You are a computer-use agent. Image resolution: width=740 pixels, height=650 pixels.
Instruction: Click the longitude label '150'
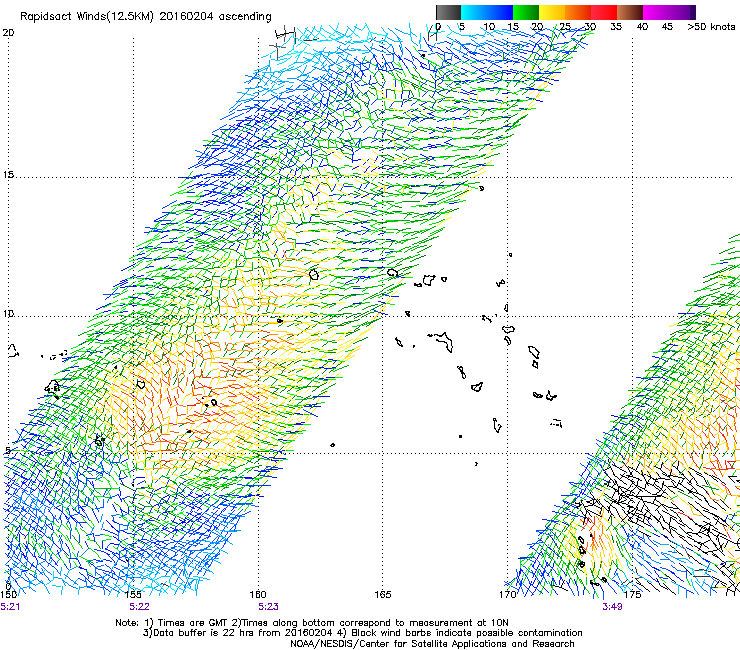click(x=8, y=595)
